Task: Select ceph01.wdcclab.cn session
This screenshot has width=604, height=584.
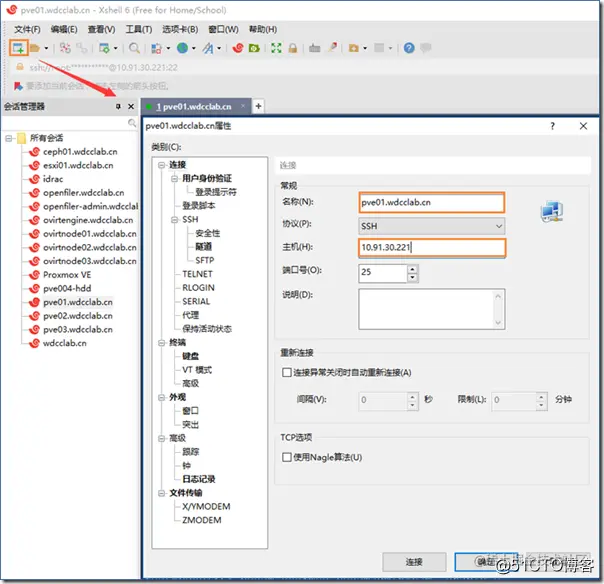Action: [x=80, y=152]
